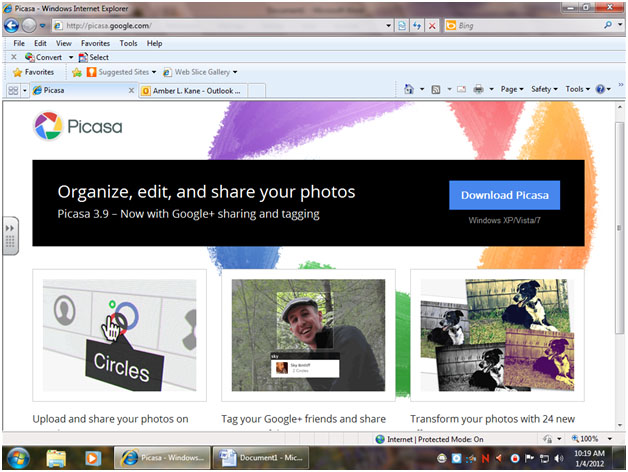Screen dimensions: 628x472
Task: Expand the tab list dropdown arrow
Action: click(24, 91)
